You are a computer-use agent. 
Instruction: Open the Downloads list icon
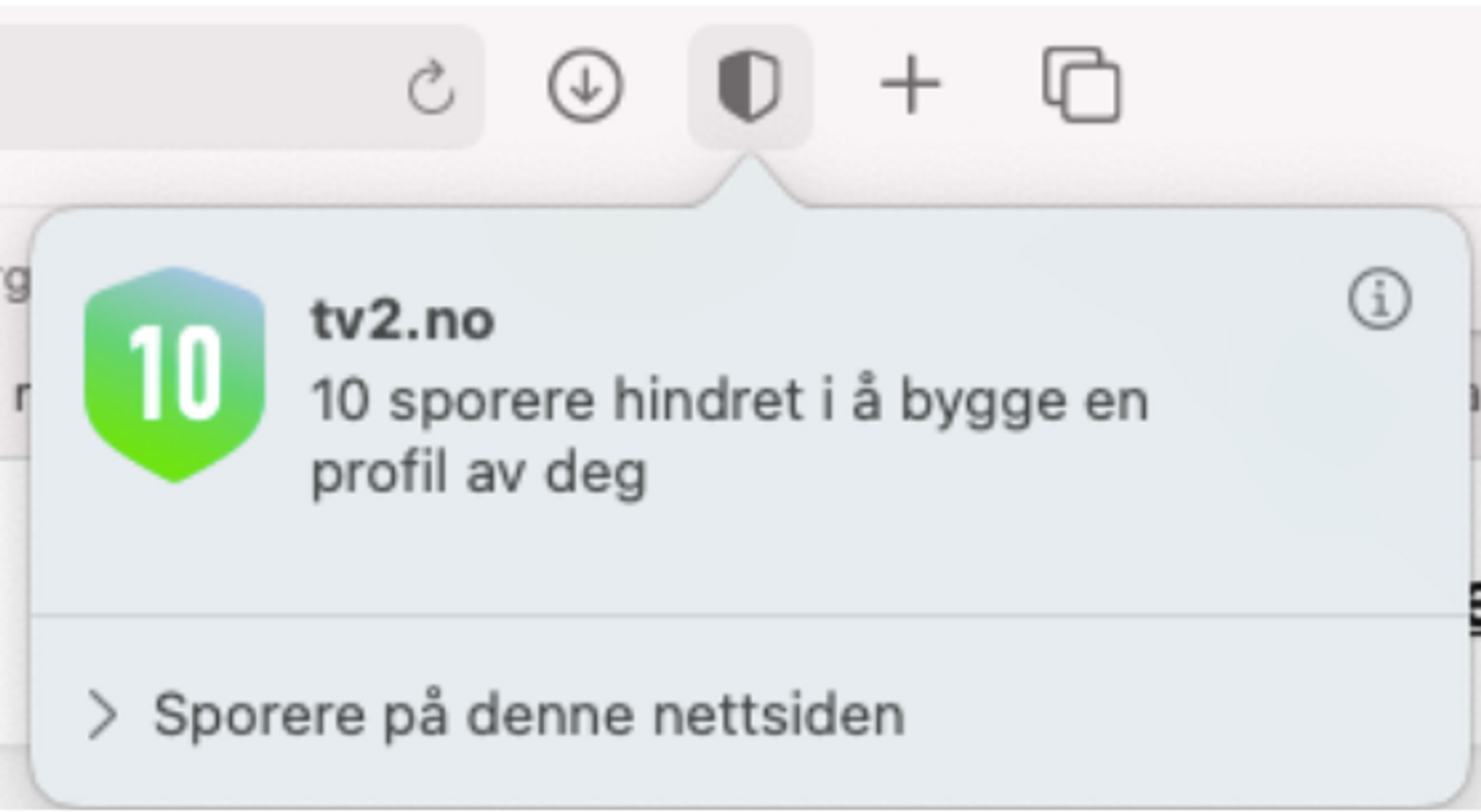[585, 86]
